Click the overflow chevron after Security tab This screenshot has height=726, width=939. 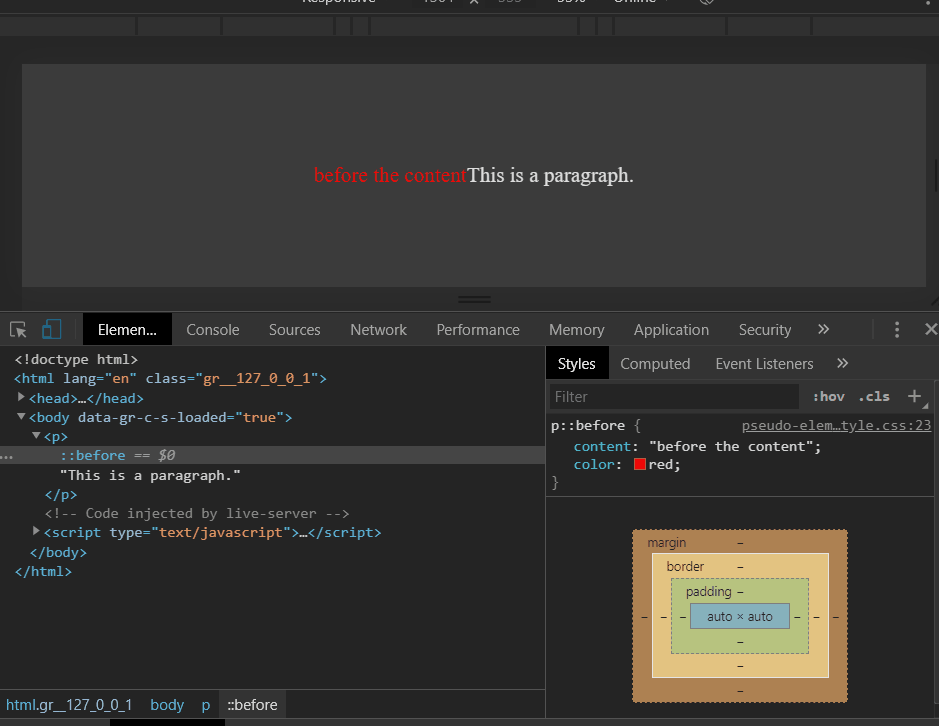point(823,329)
